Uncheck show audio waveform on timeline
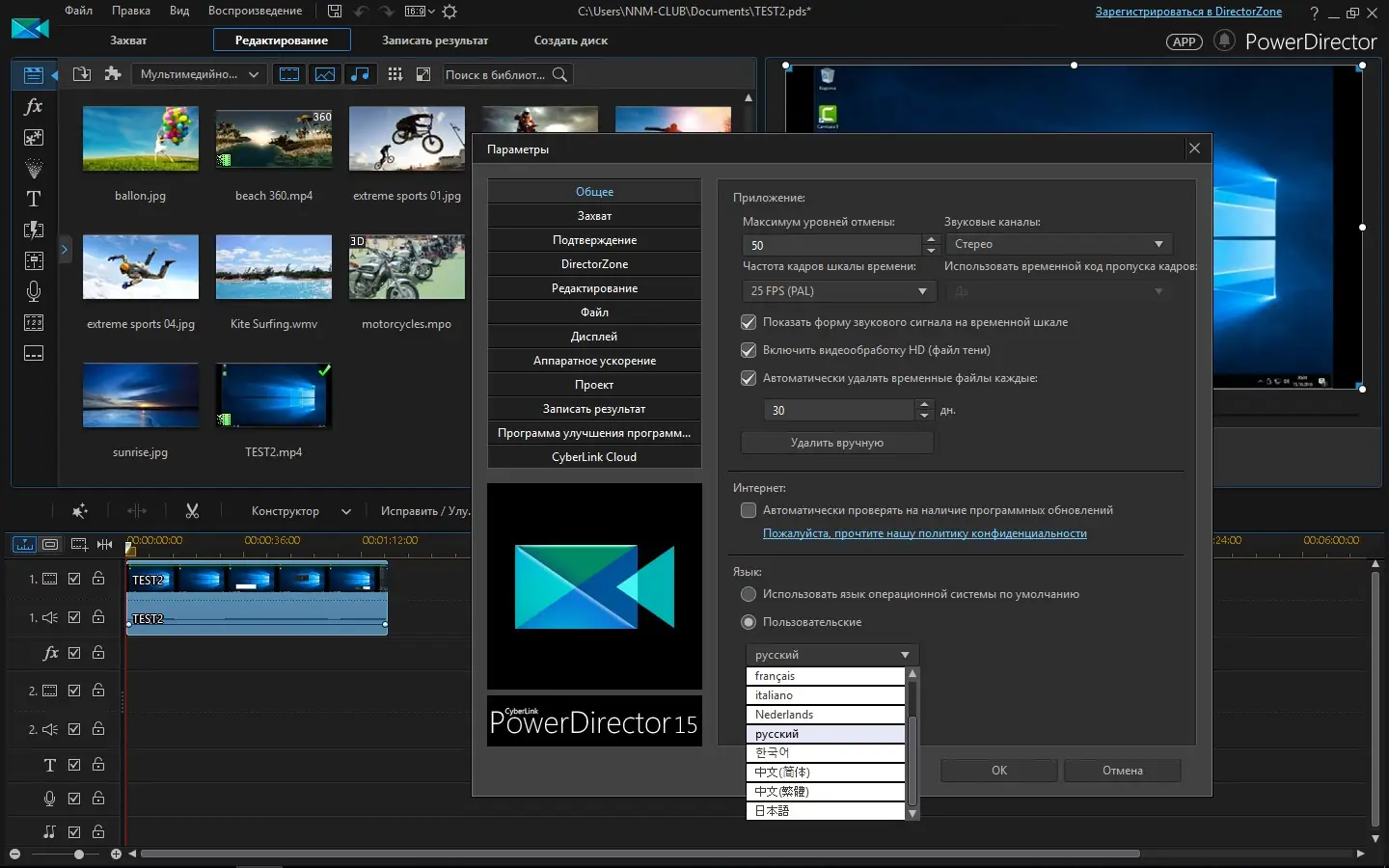1389x868 pixels. (749, 322)
